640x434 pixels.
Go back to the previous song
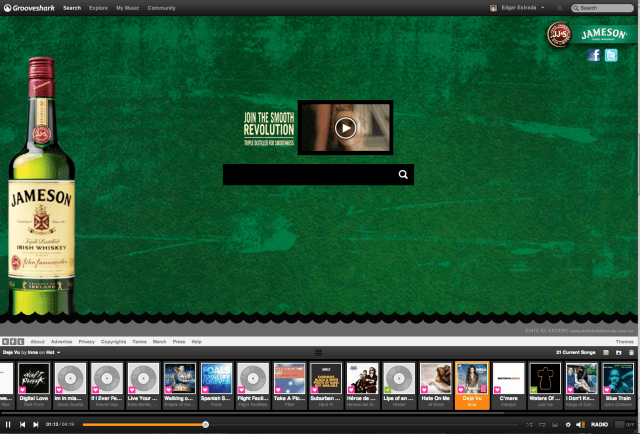click(x=22, y=424)
